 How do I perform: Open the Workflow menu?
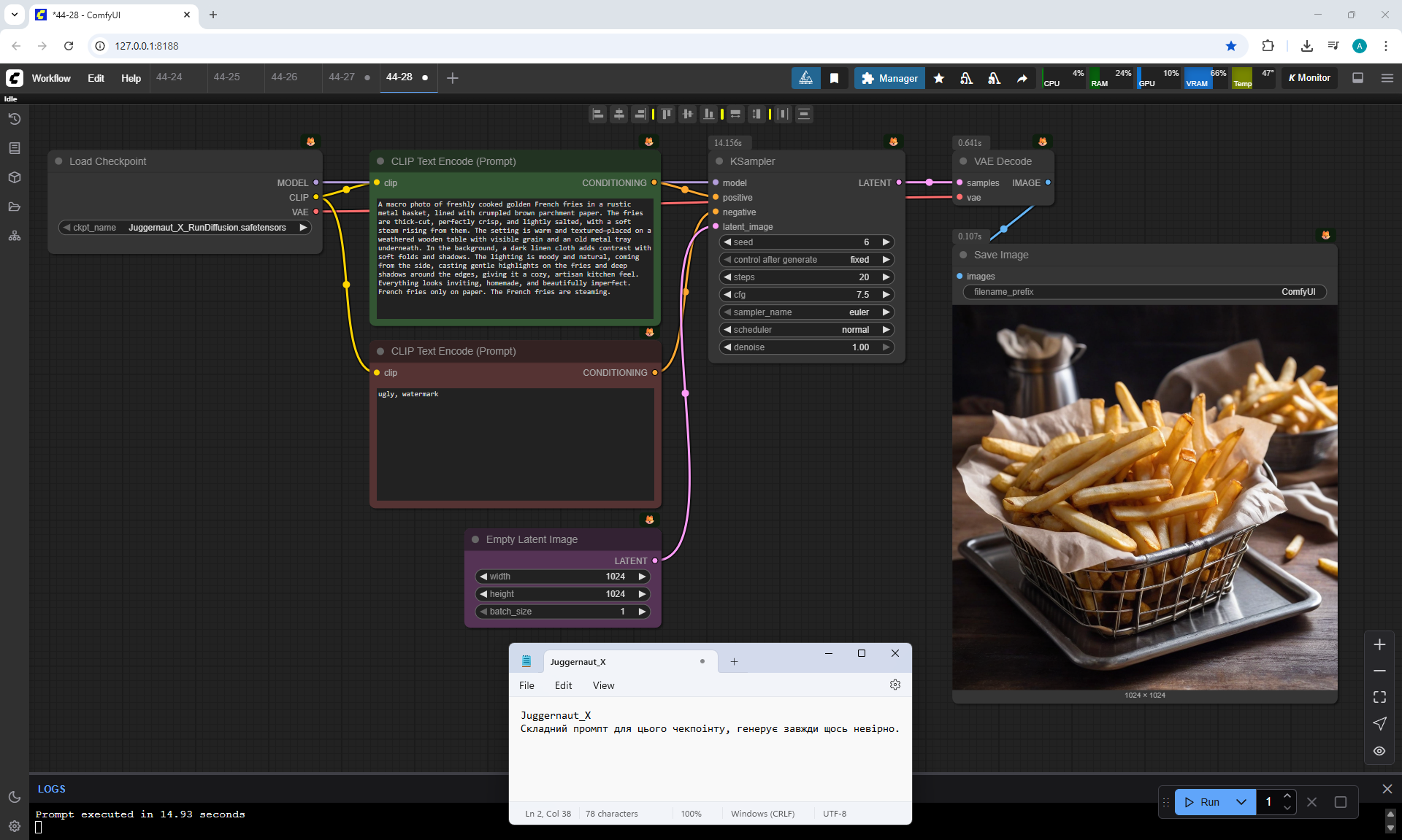[x=51, y=78]
